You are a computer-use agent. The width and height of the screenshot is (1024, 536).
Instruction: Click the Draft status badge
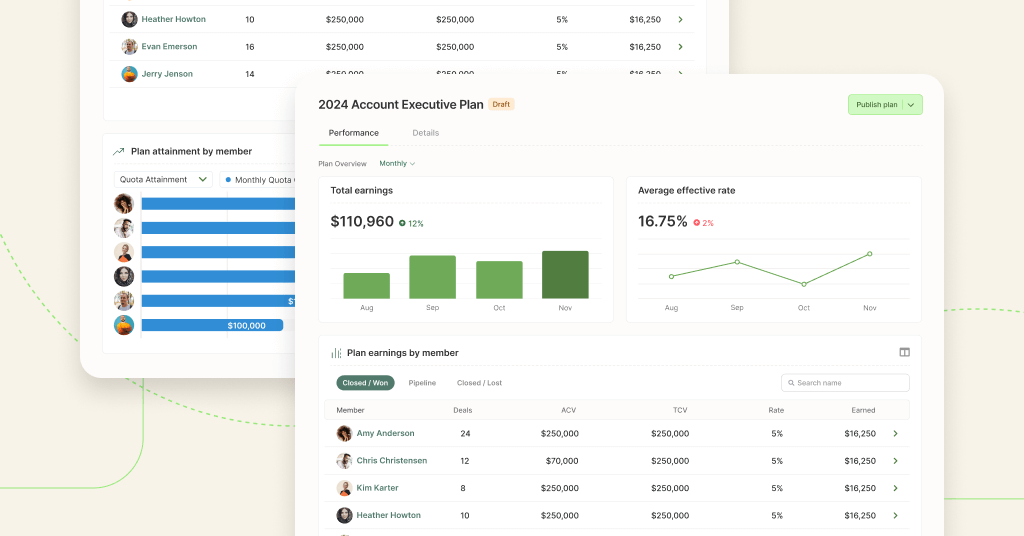click(x=501, y=104)
